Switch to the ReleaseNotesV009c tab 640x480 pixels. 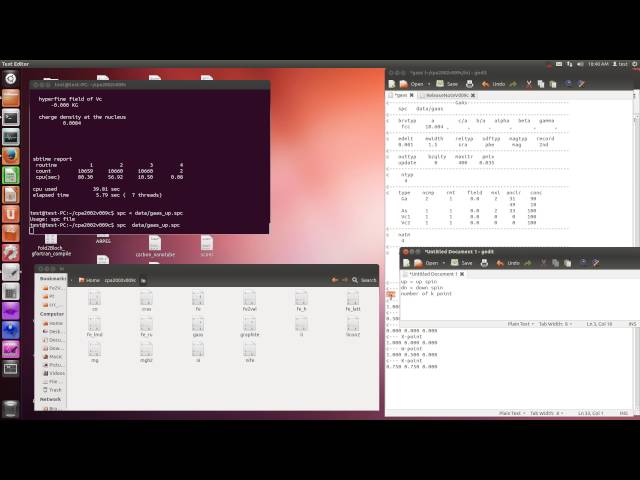(x=443, y=95)
